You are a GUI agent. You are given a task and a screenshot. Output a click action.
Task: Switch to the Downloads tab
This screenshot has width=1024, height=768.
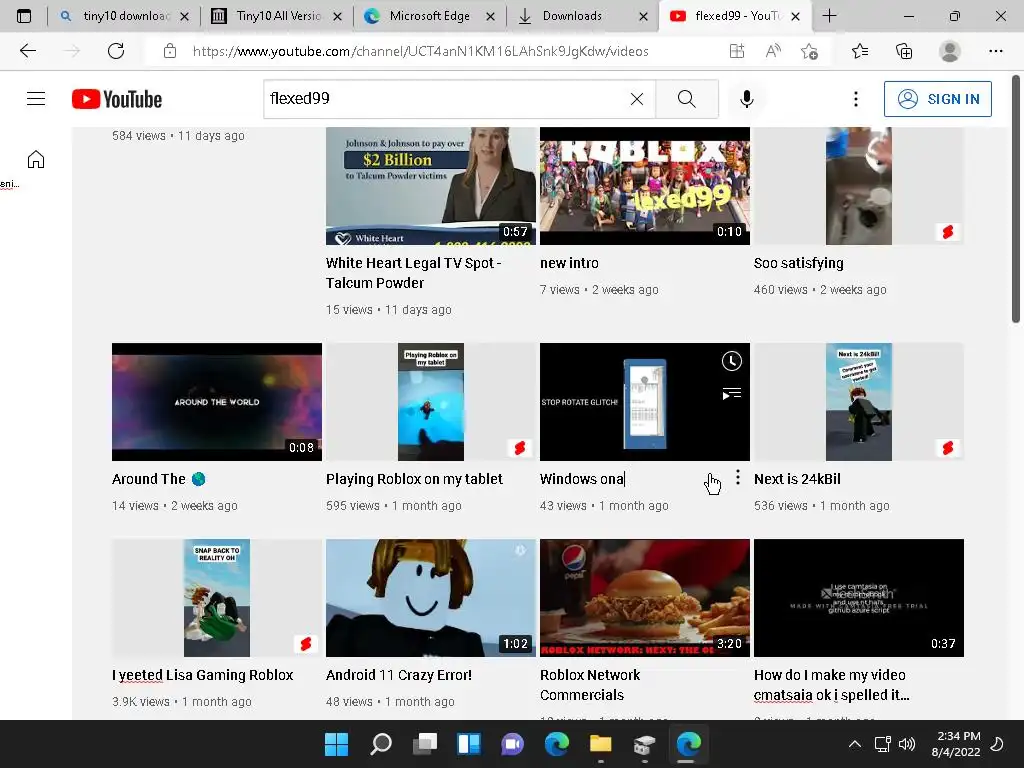(x=582, y=16)
